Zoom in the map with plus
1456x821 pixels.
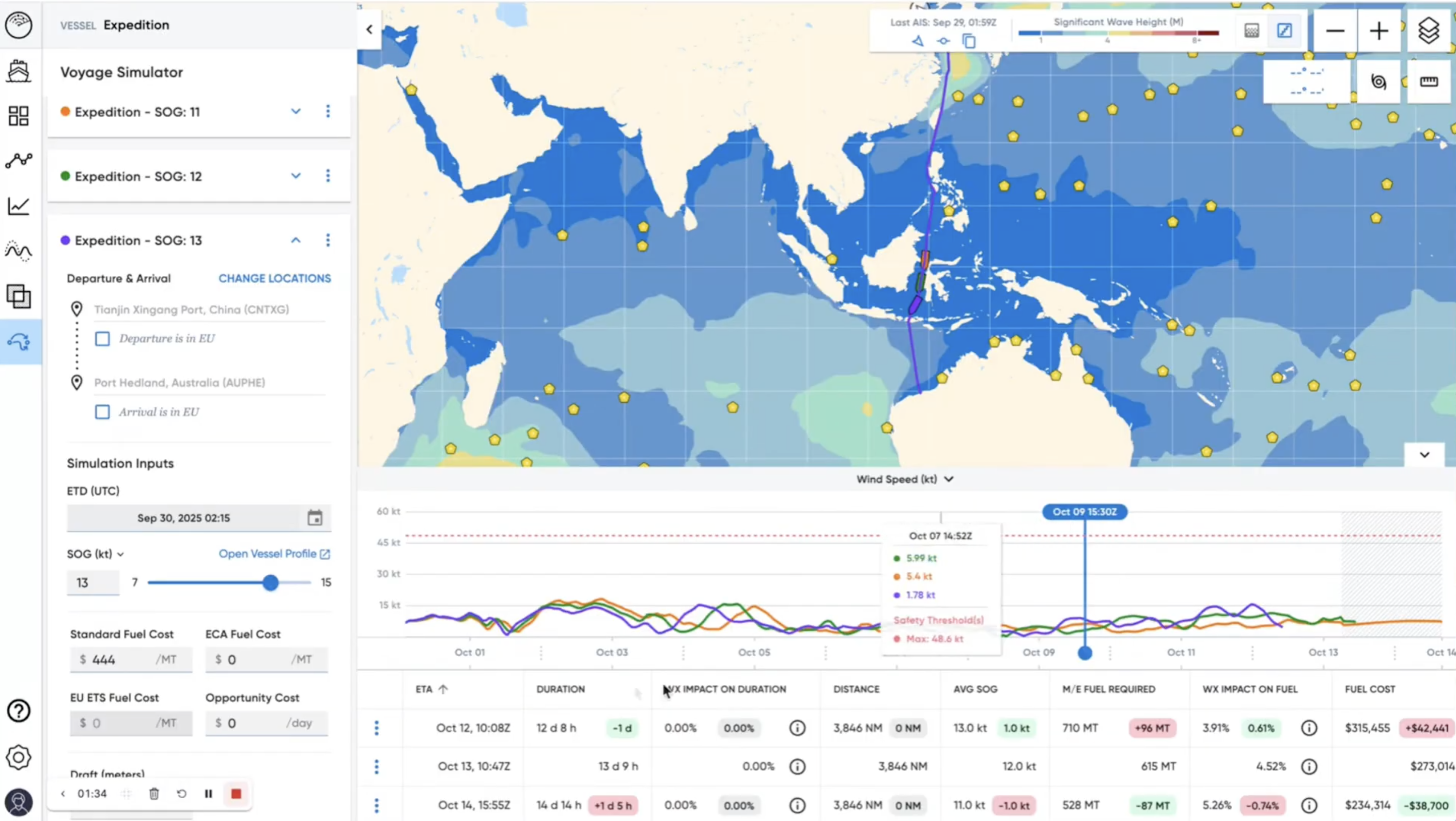(x=1379, y=31)
